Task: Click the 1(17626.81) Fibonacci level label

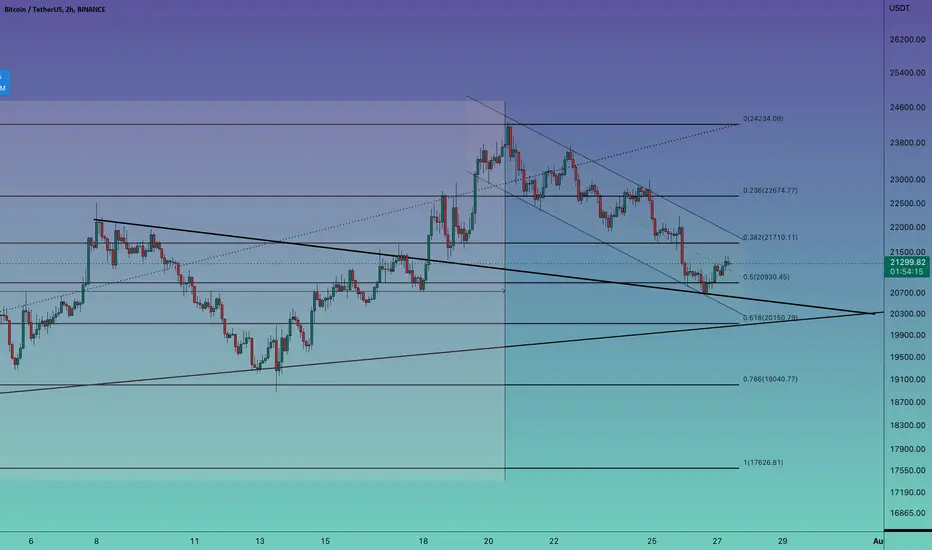Action: (x=763, y=463)
